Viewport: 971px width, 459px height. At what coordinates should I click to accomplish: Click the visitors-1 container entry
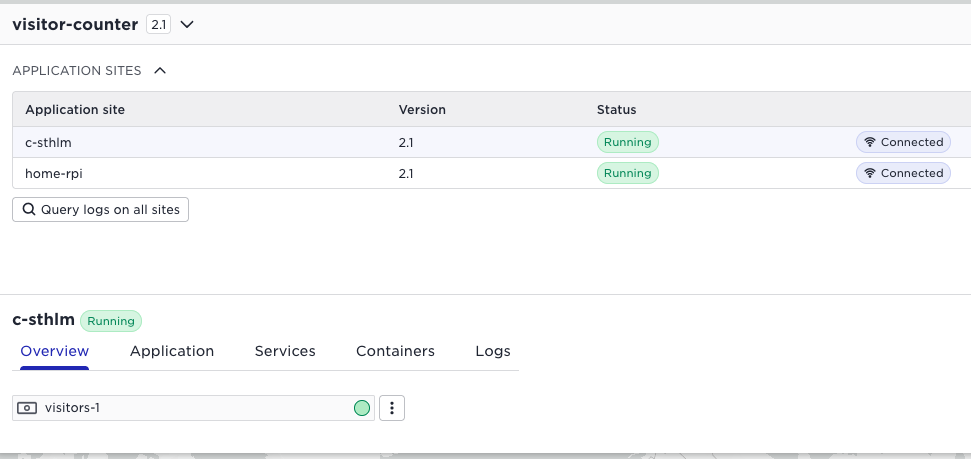[x=180, y=408]
